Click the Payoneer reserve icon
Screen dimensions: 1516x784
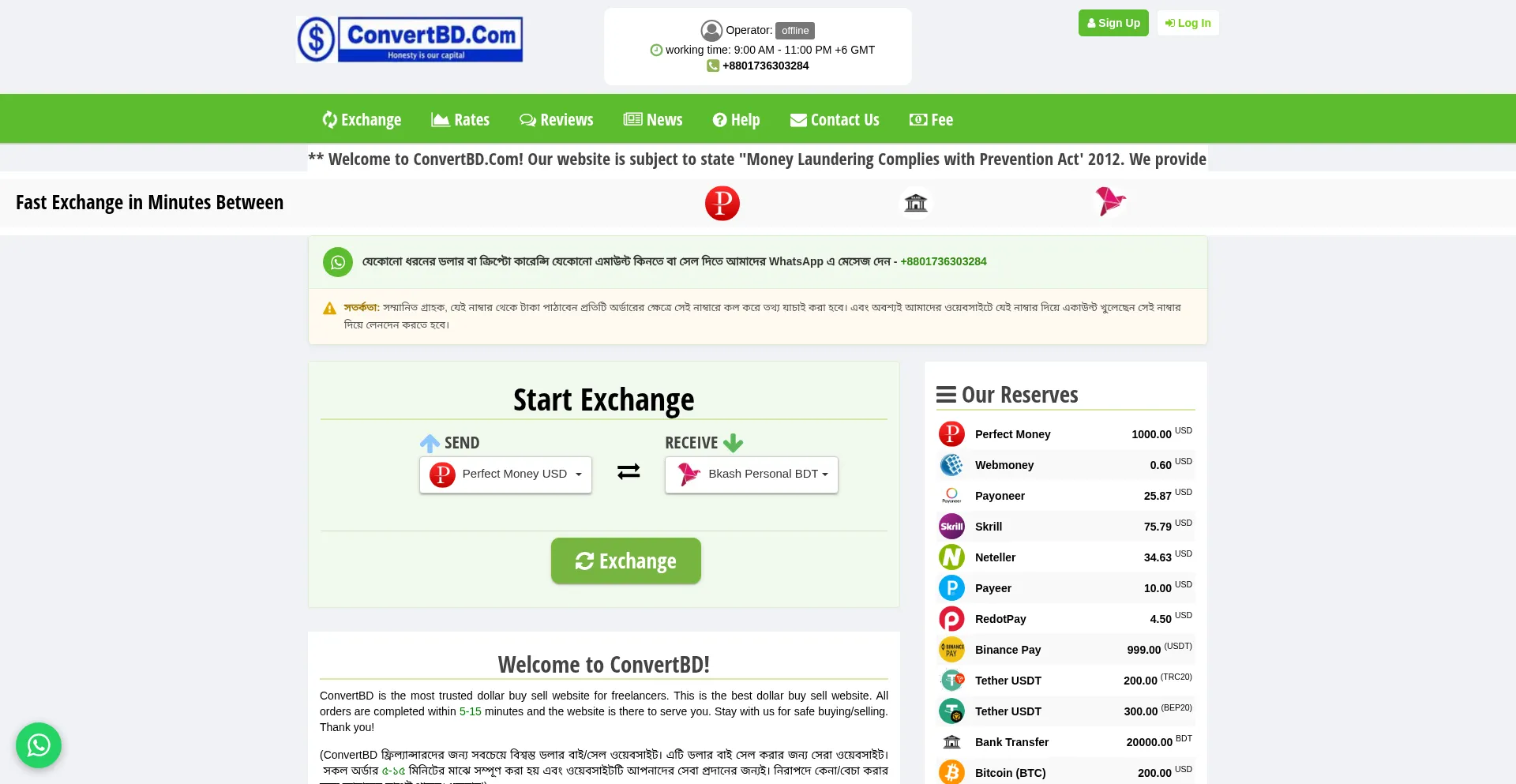(x=951, y=496)
